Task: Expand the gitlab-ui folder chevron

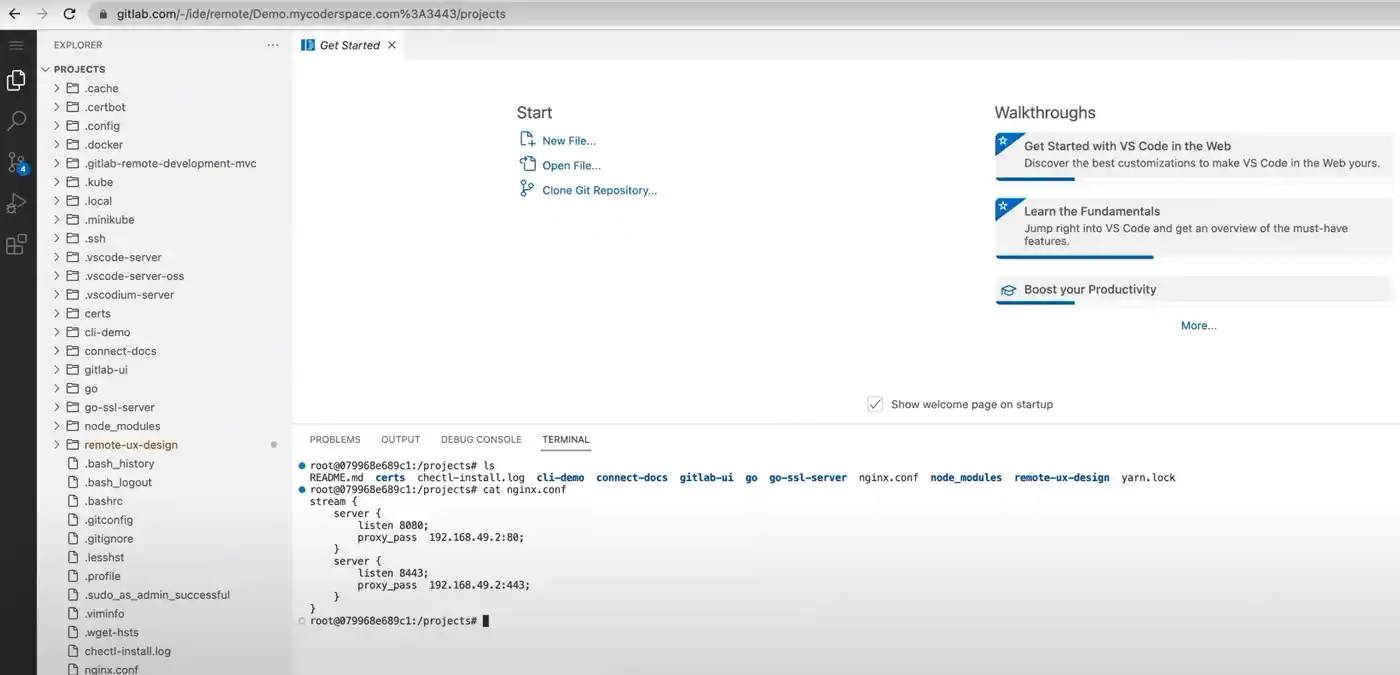Action: tap(57, 370)
